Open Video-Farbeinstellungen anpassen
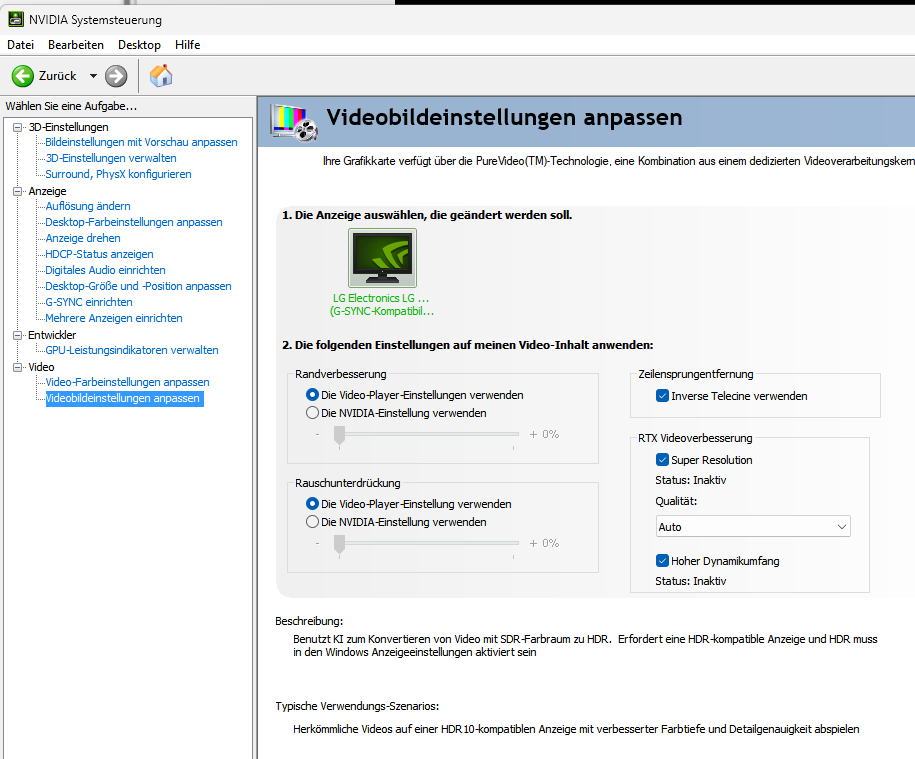The image size is (915, 759). click(127, 382)
